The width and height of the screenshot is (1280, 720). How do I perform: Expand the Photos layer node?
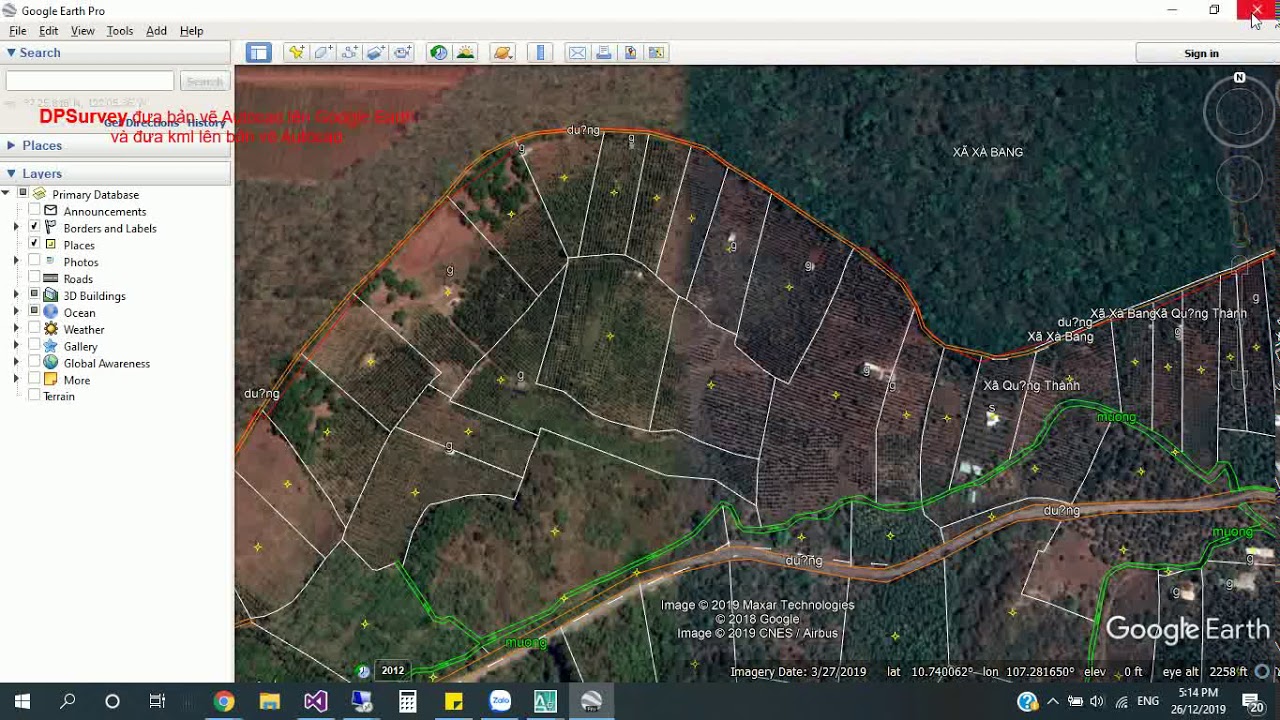point(16,261)
